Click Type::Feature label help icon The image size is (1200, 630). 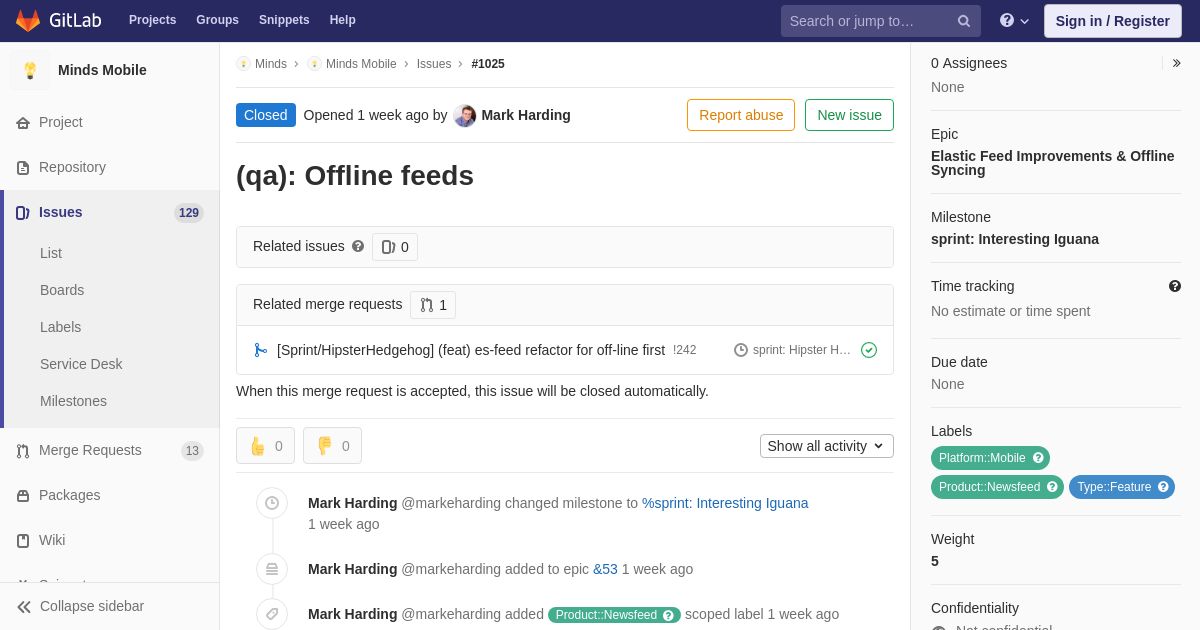(1163, 487)
